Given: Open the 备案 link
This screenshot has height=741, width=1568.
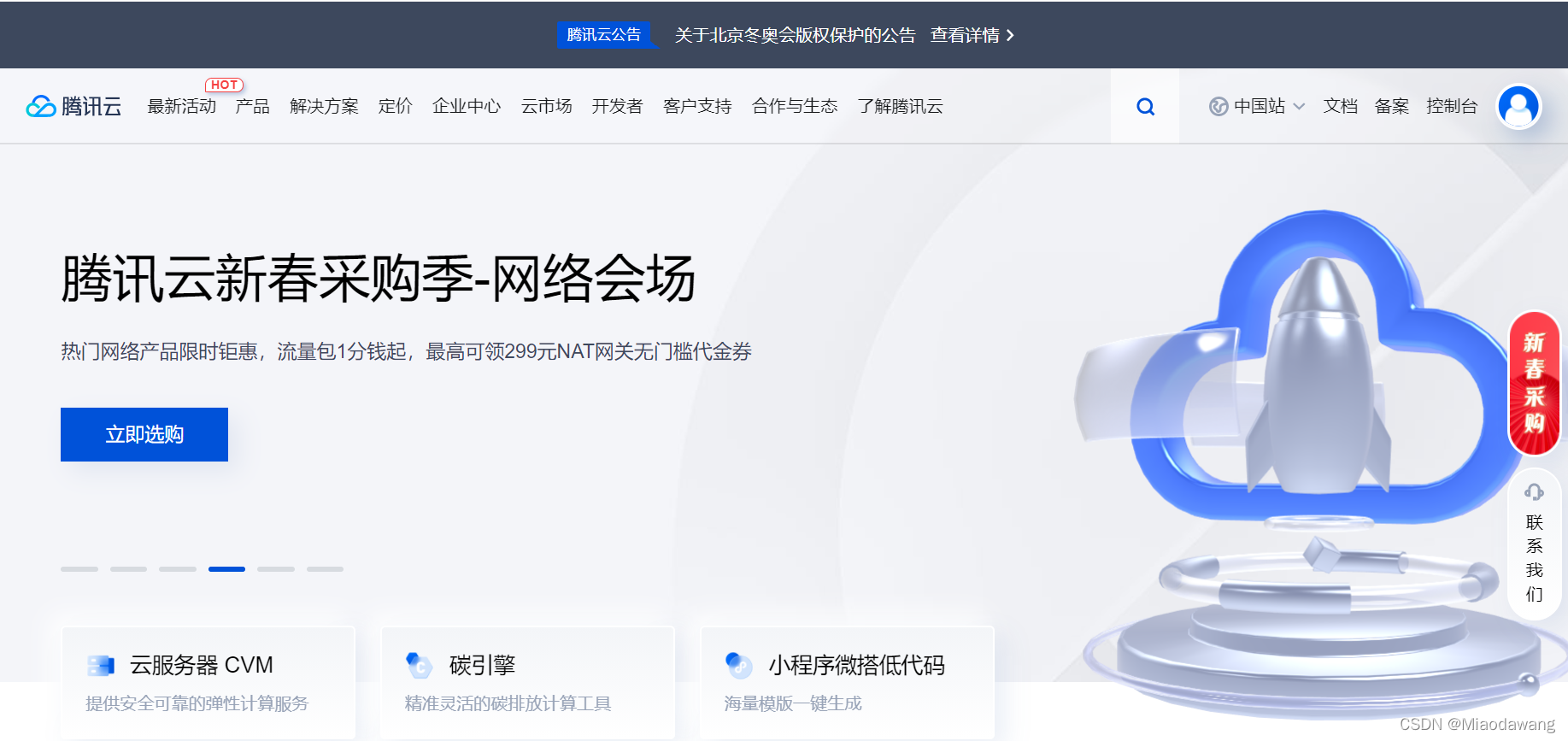Looking at the screenshot, I should point(1392,106).
